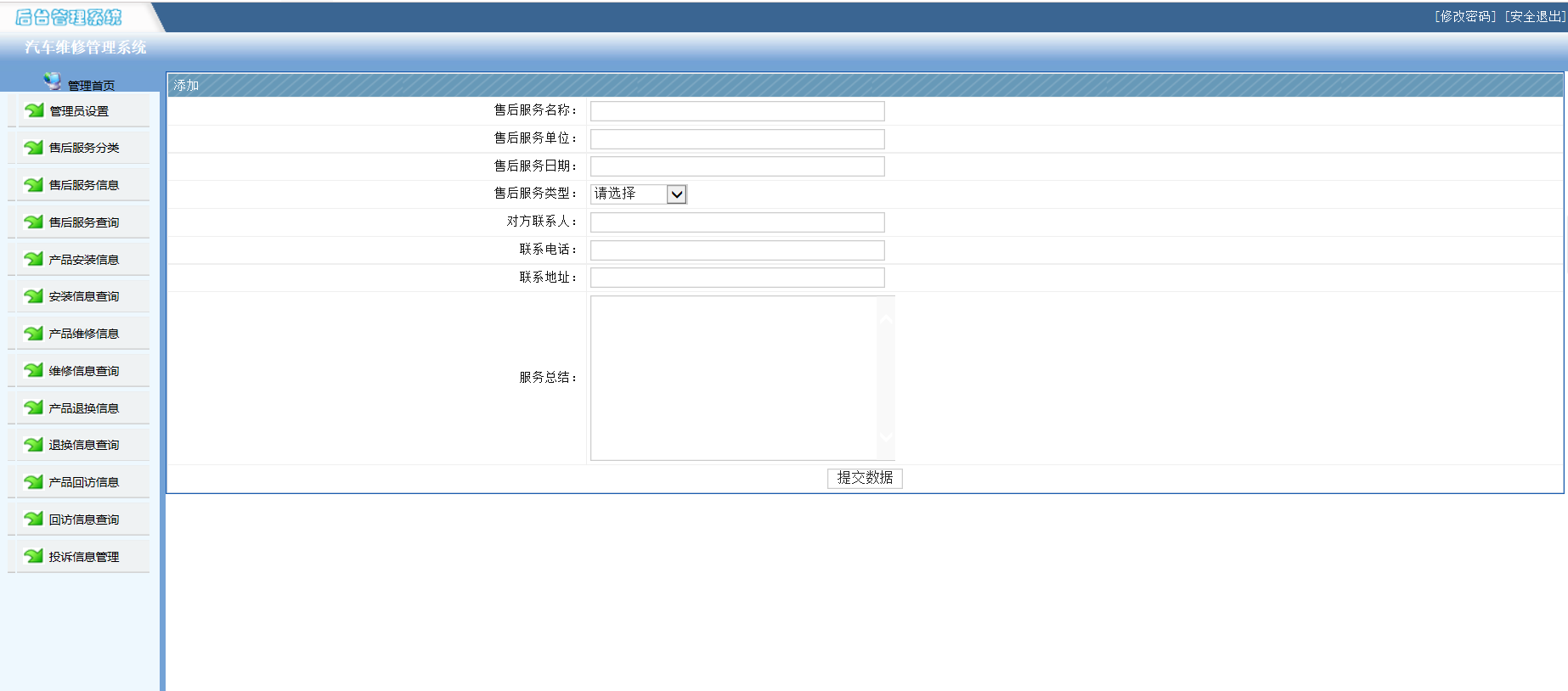Navigate to 产品安装信息
The image size is (1568, 691).
coord(84,260)
